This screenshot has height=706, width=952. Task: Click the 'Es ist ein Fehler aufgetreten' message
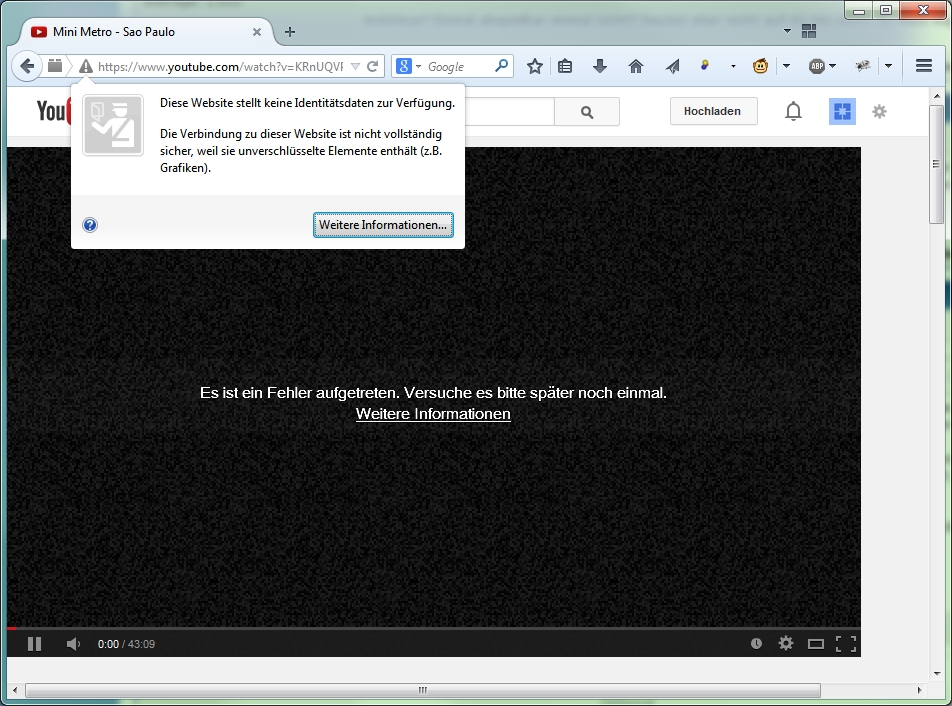click(434, 393)
